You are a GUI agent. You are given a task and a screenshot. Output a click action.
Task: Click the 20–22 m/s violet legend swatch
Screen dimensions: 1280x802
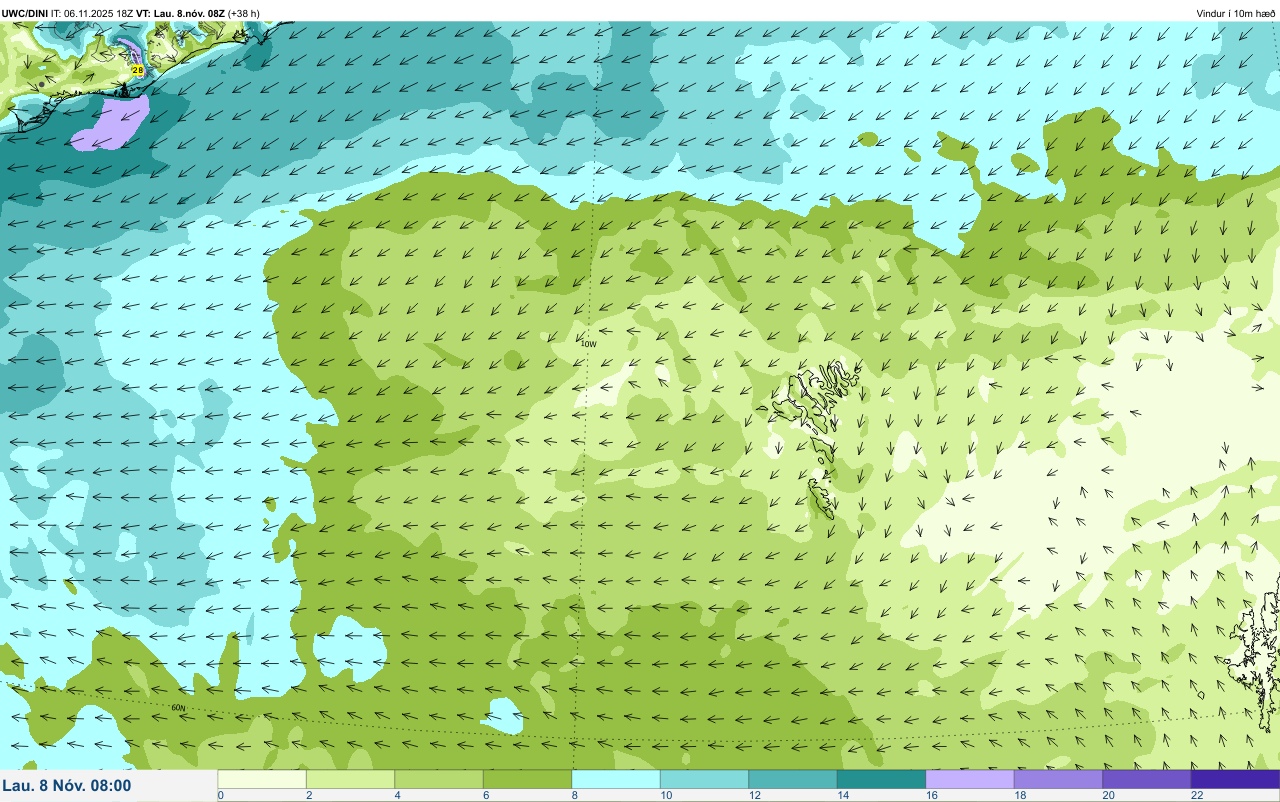coord(1147,779)
